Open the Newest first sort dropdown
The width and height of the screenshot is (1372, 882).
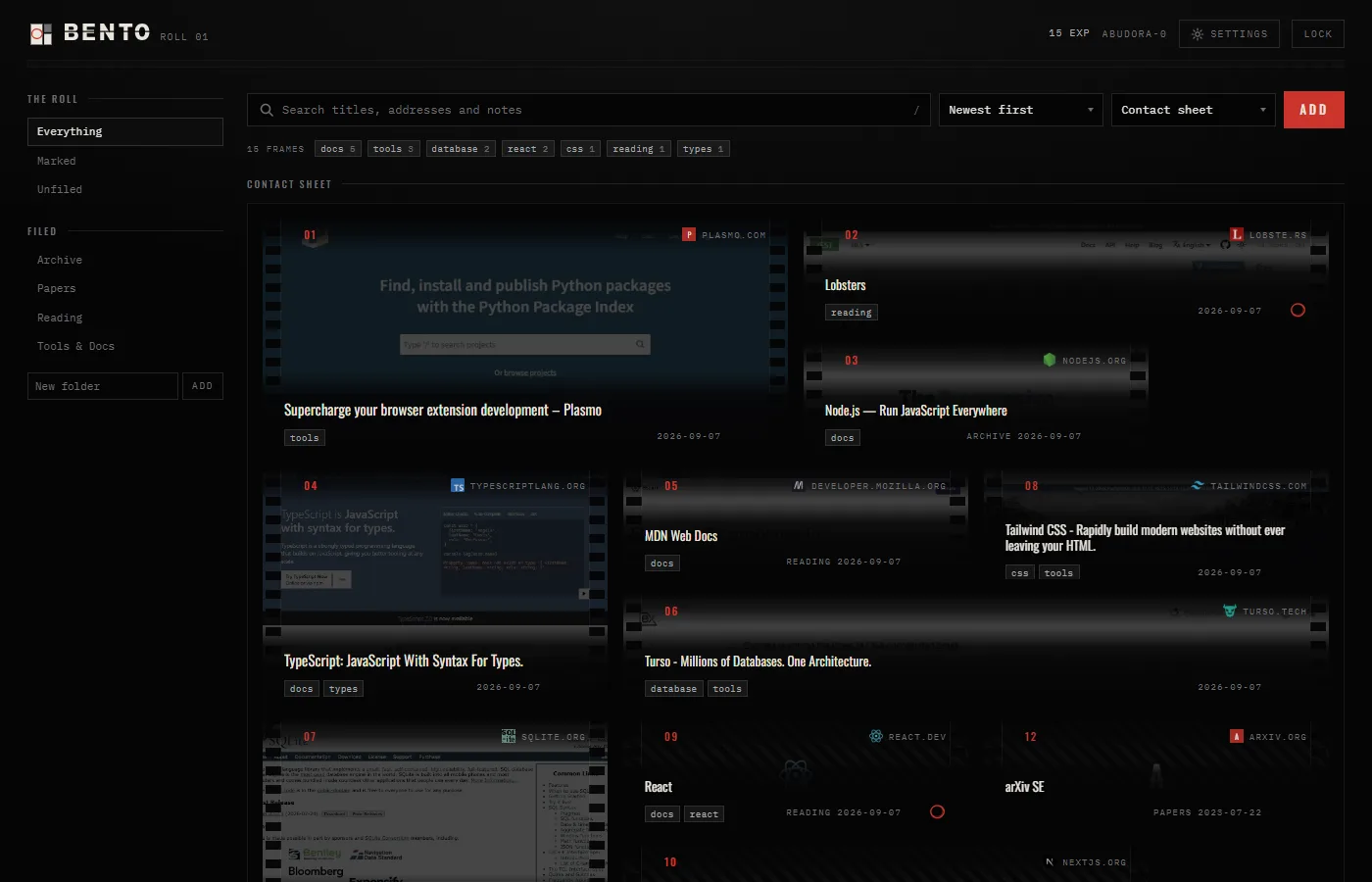1021,110
